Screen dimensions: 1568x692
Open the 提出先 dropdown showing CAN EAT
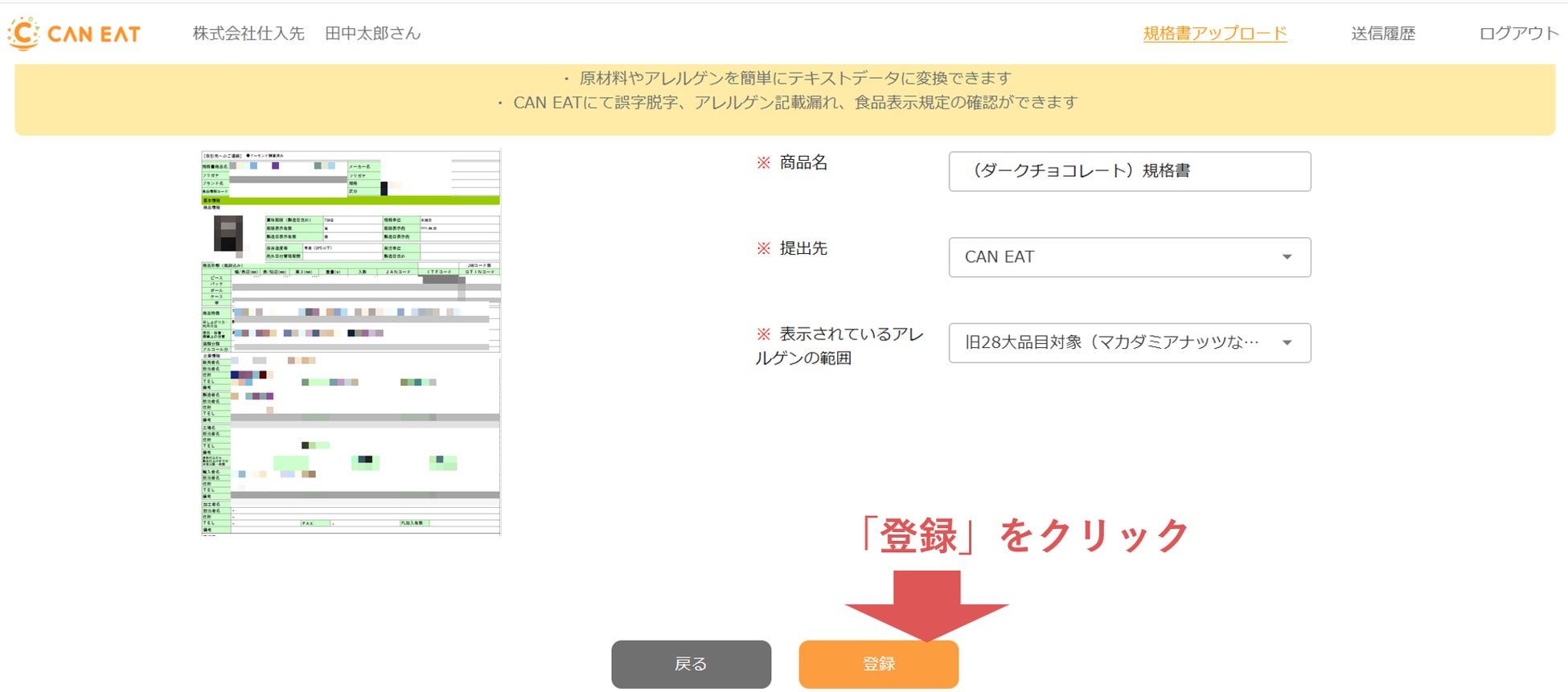[x=1130, y=257]
